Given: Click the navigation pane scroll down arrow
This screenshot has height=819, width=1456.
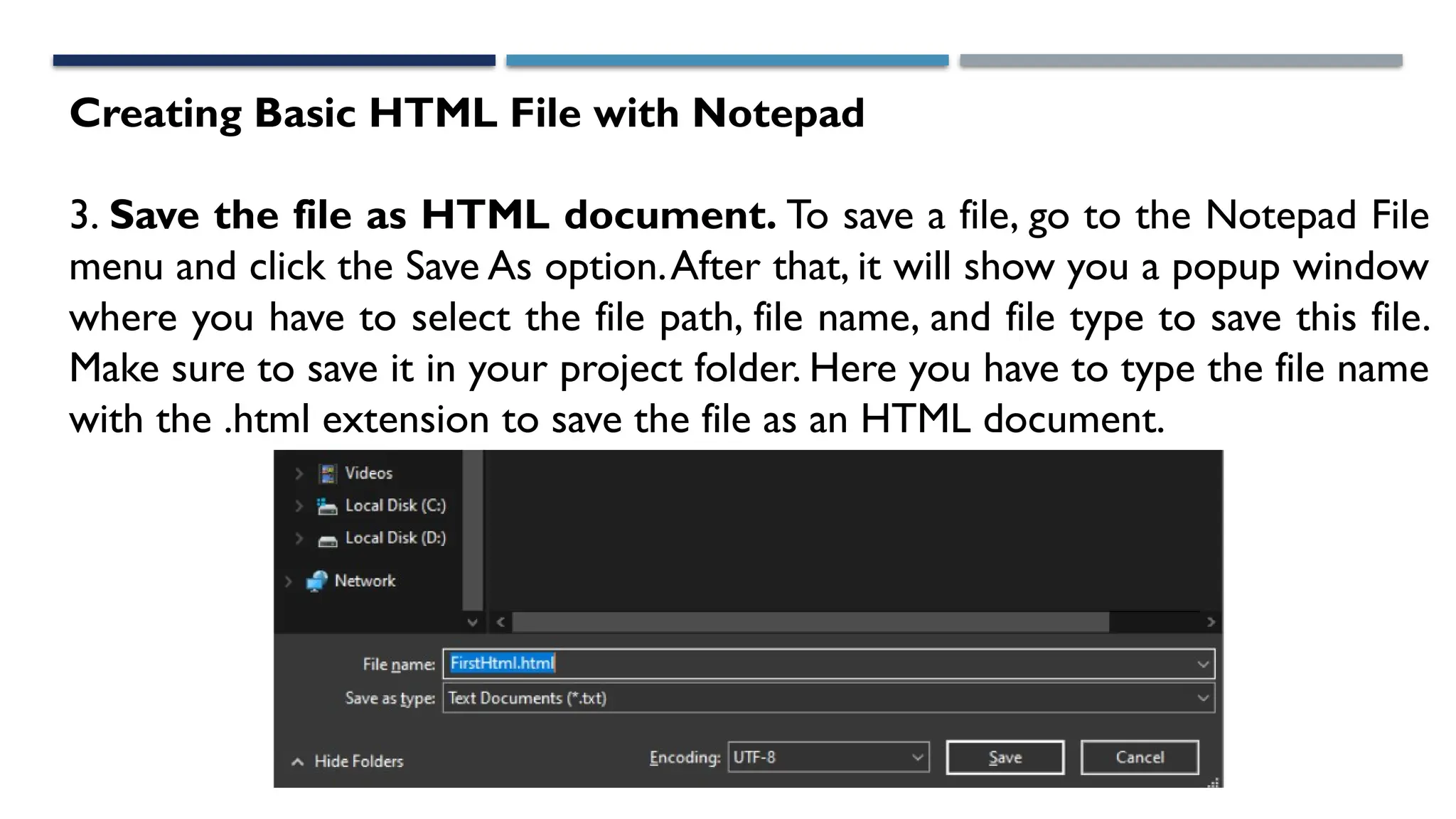Looking at the screenshot, I should click(472, 622).
